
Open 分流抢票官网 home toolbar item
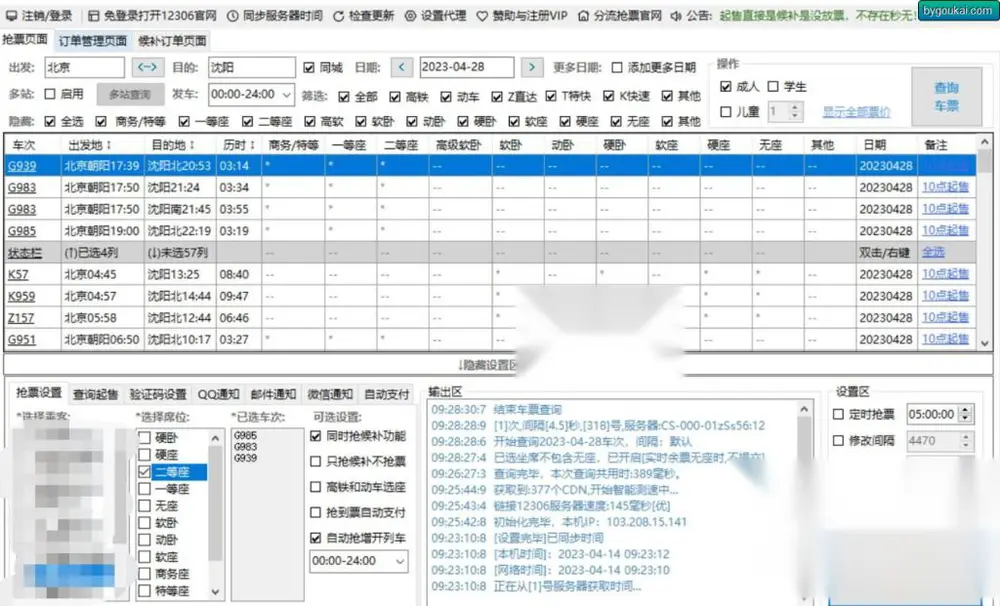coord(620,16)
